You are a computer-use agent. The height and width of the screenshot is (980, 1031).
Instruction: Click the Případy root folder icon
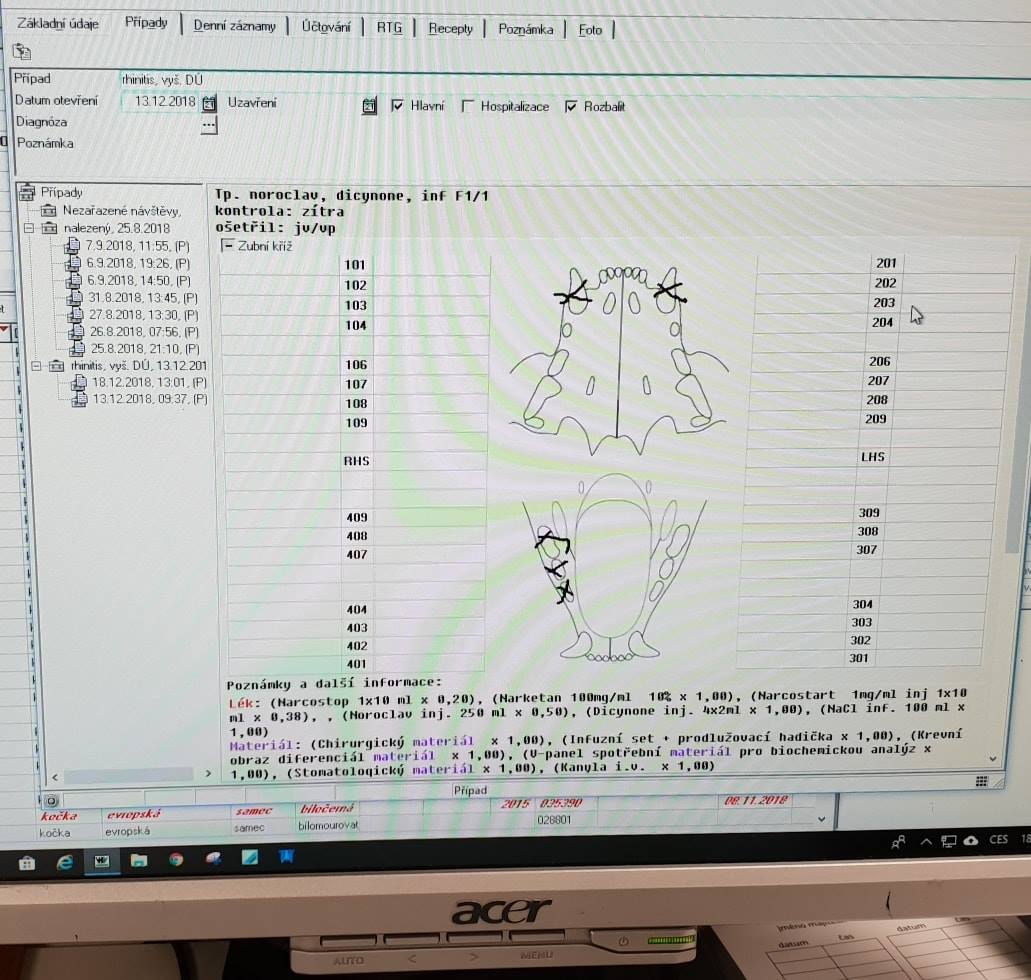[26, 192]
